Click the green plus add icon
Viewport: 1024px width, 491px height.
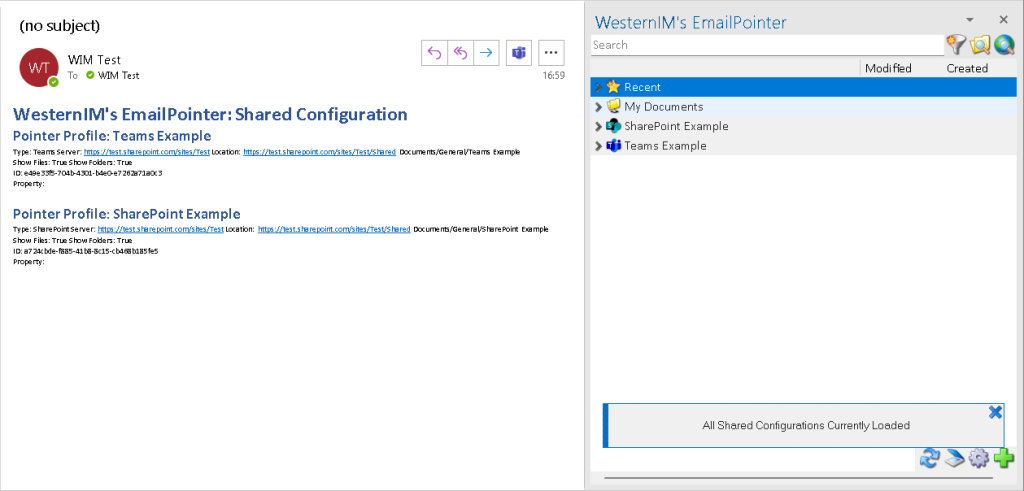1004,458
